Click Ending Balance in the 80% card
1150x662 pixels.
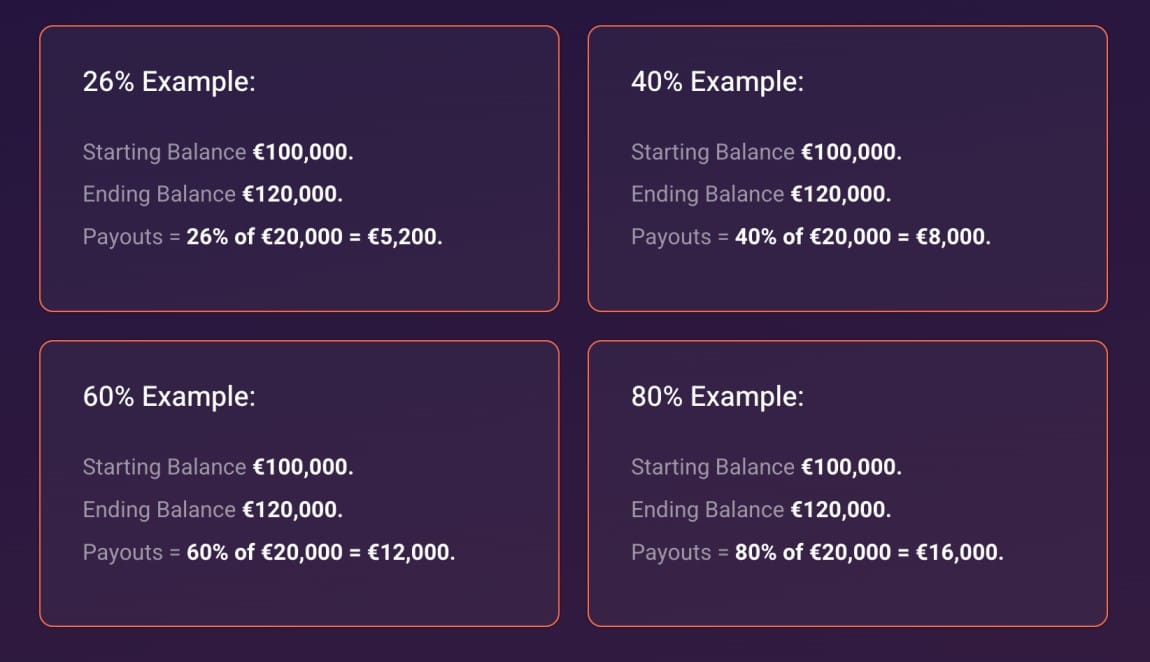[707, 510]
